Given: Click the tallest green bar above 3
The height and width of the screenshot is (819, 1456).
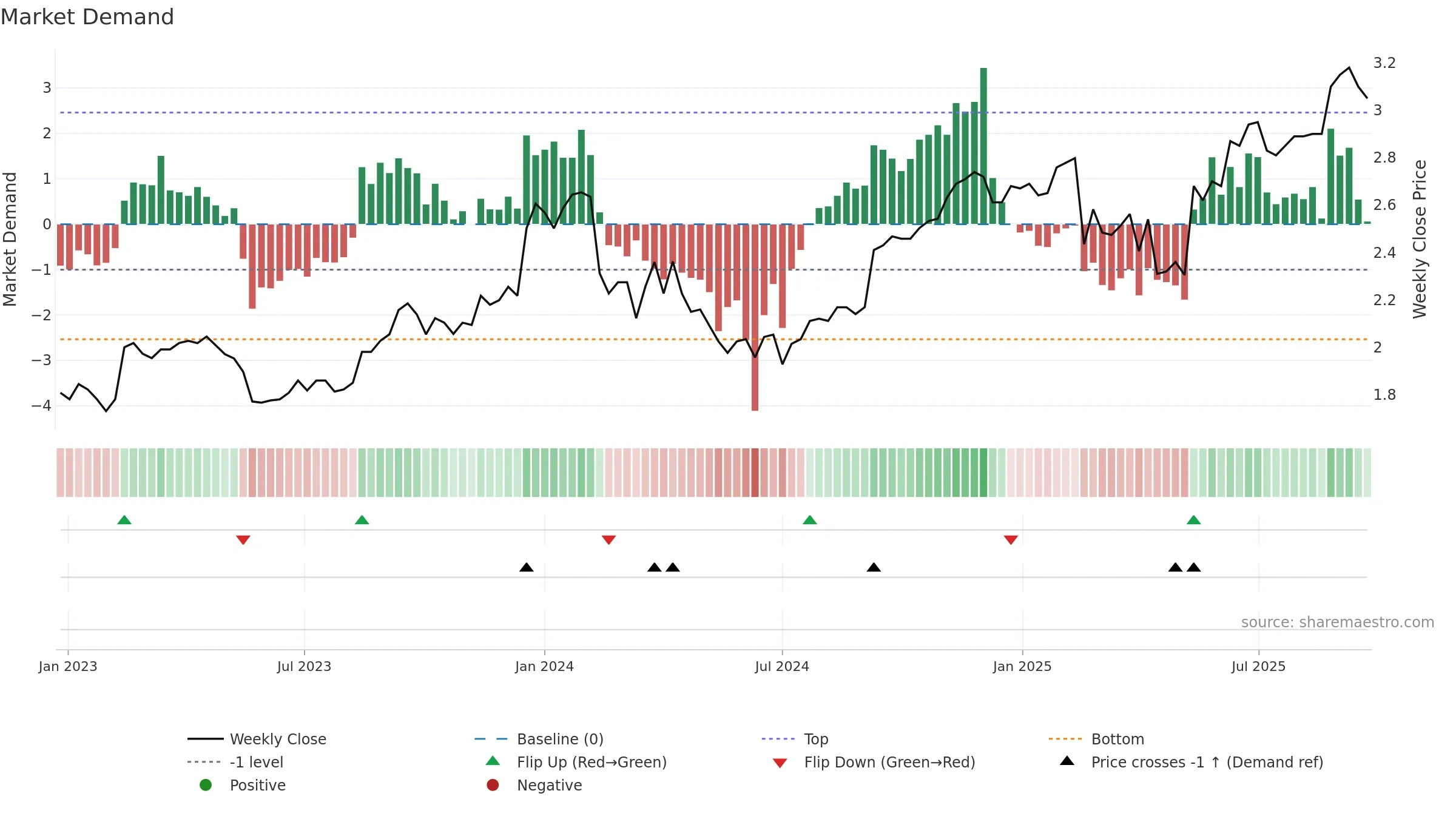Looking at the screenshot, I should pyautogui.click(x=983, y=146).
